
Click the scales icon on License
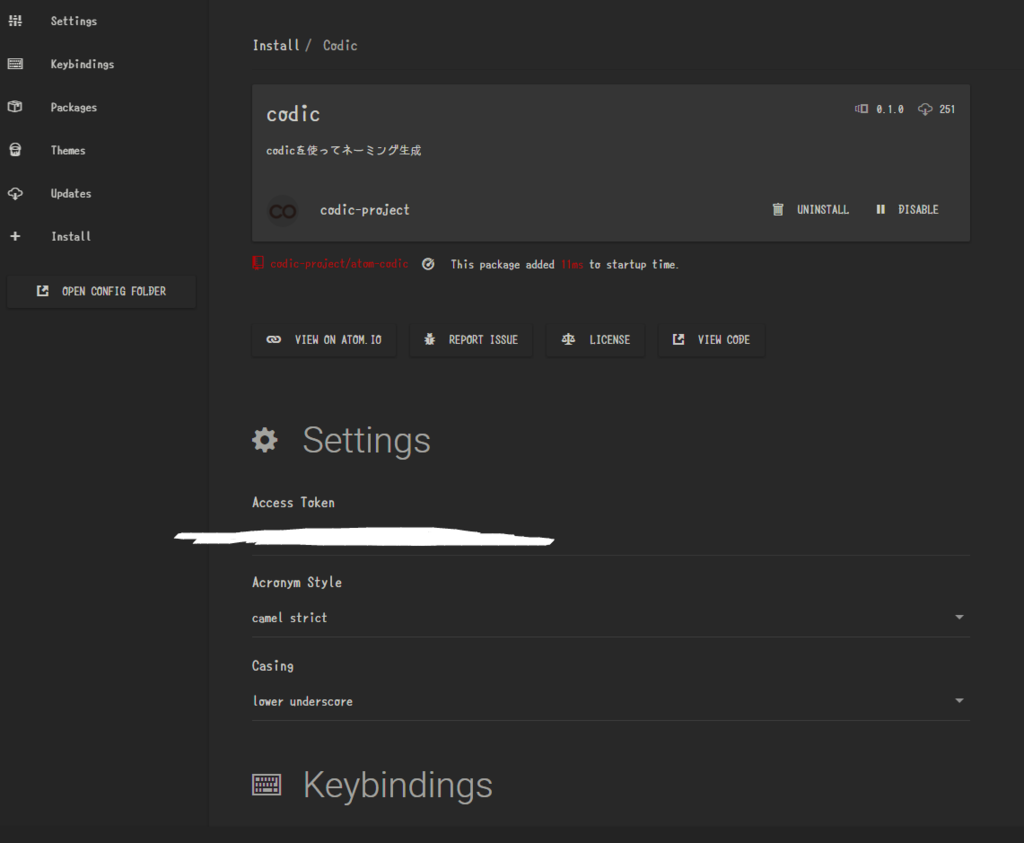[x=568, y=339]
